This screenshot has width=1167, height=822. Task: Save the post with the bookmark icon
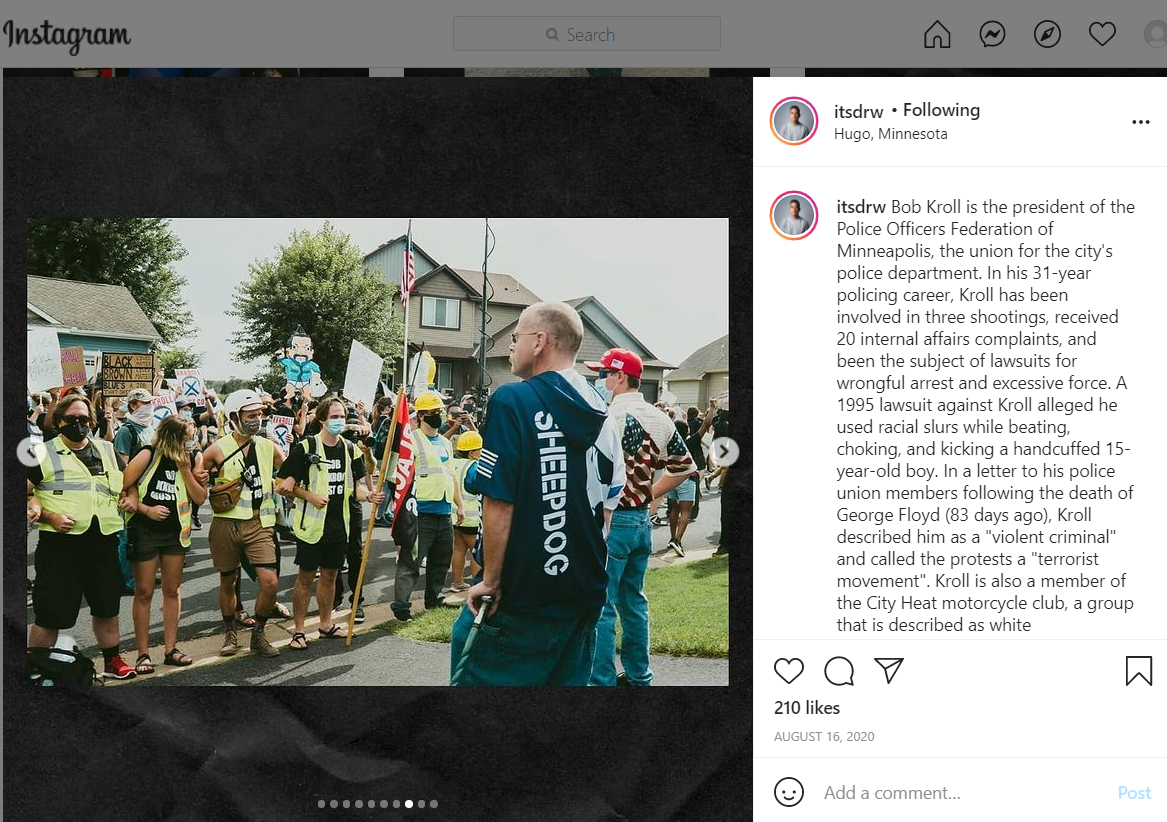1139,671
